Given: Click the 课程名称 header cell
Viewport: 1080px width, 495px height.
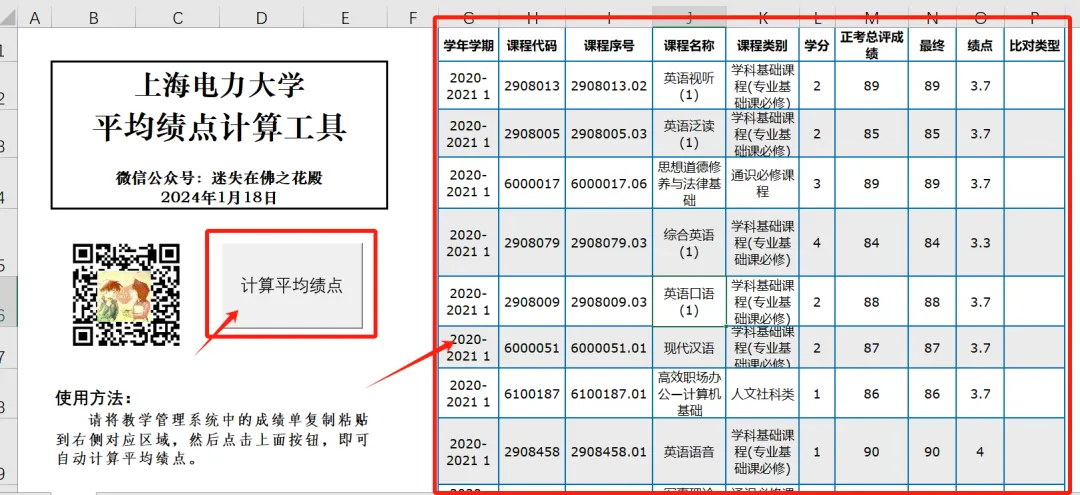Looking at the screenshot, I should [x=689, y=45].
